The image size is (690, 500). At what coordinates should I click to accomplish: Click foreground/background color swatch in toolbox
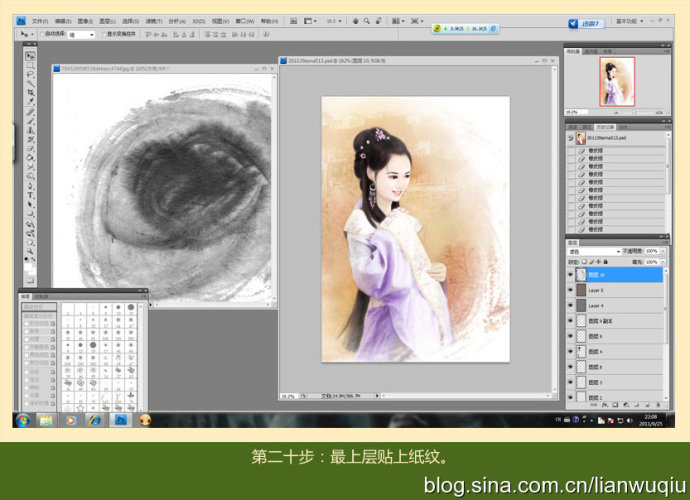(29, 267)
